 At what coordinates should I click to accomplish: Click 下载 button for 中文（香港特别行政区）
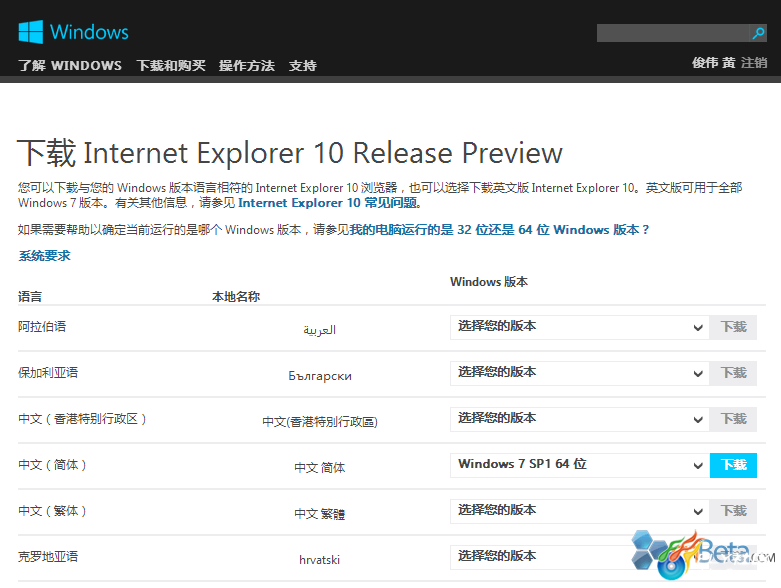tap(733, 419)
